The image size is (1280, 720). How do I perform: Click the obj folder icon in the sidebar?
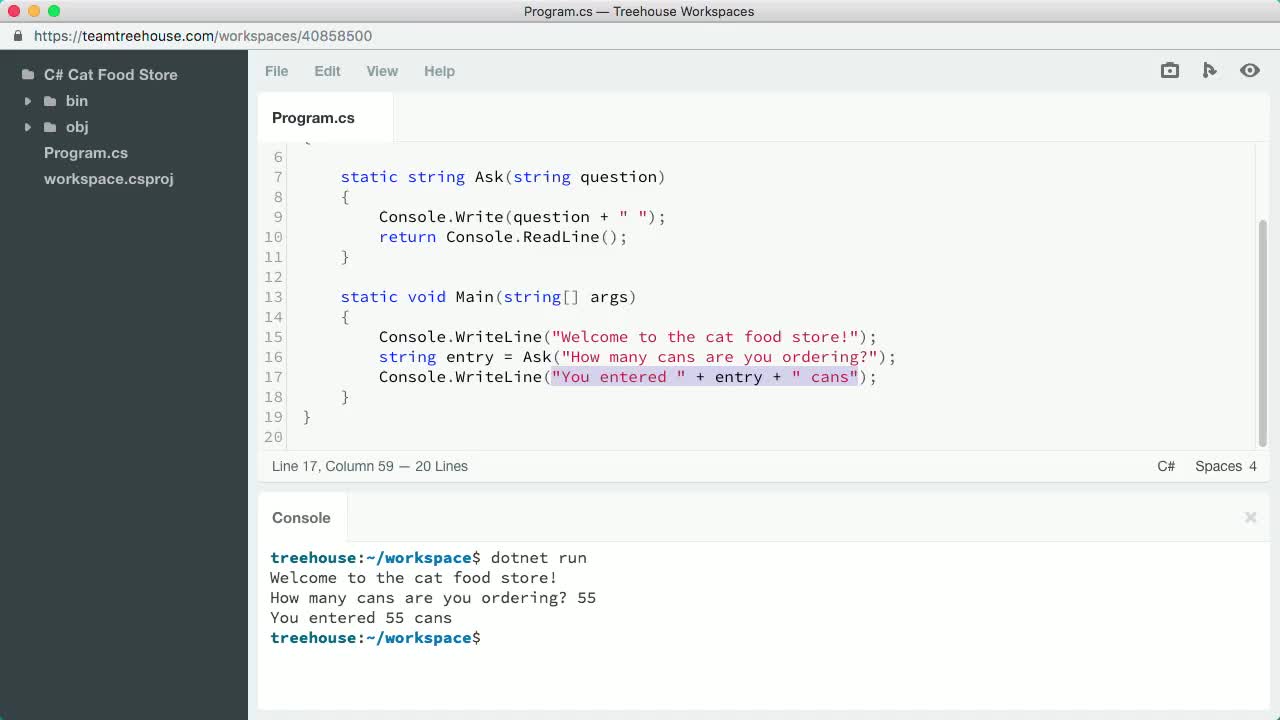tap(50, 127)
